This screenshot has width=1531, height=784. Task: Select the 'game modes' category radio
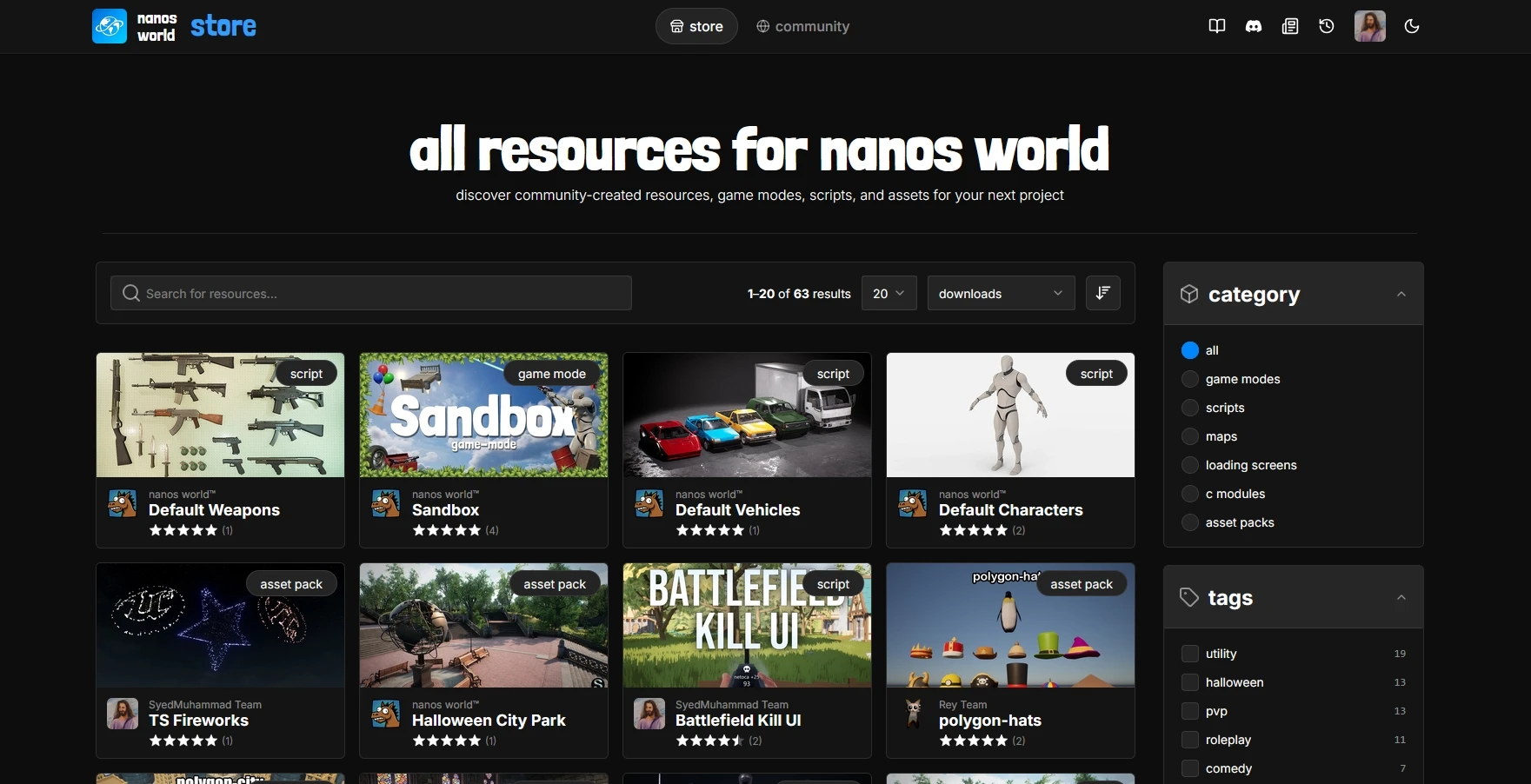coord(1190,379)
